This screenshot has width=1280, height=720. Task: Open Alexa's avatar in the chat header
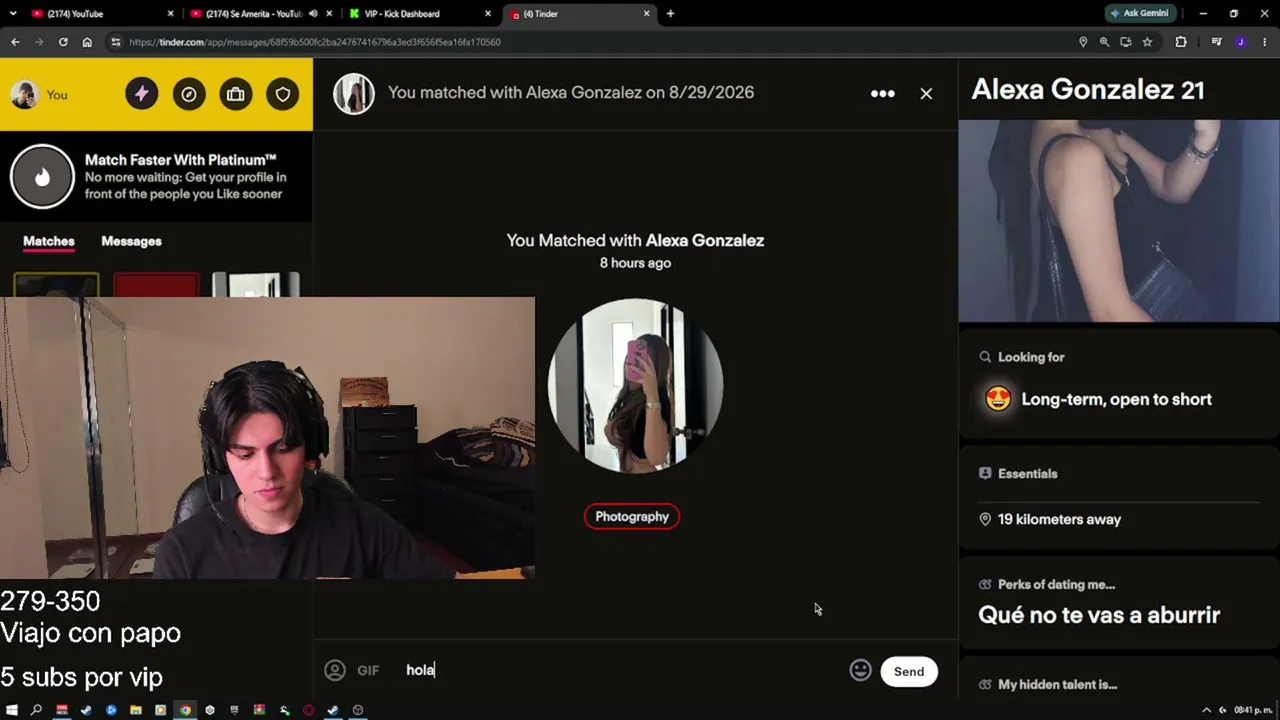coord(354,93)
